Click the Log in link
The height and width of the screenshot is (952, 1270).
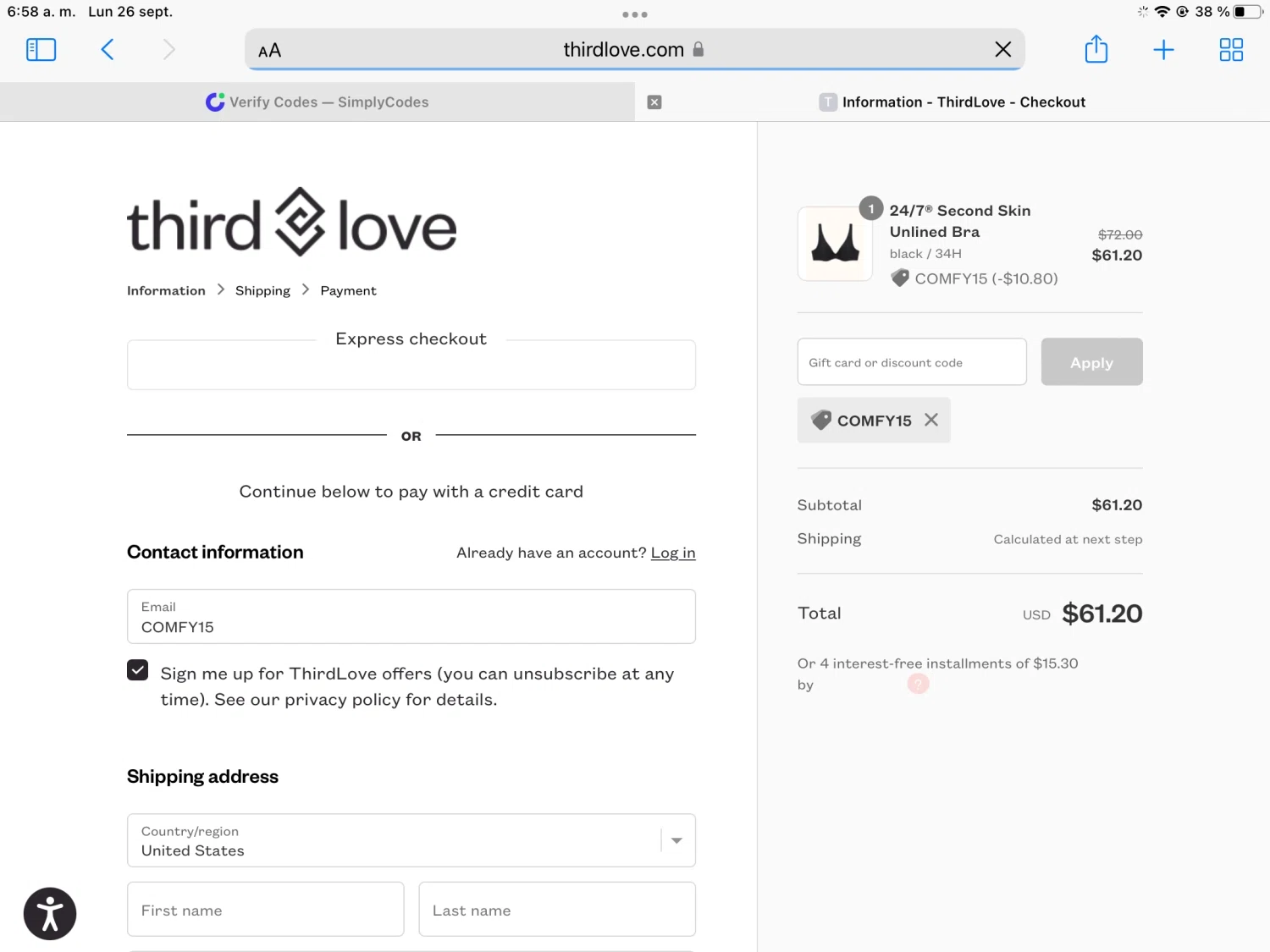(673, 553)
